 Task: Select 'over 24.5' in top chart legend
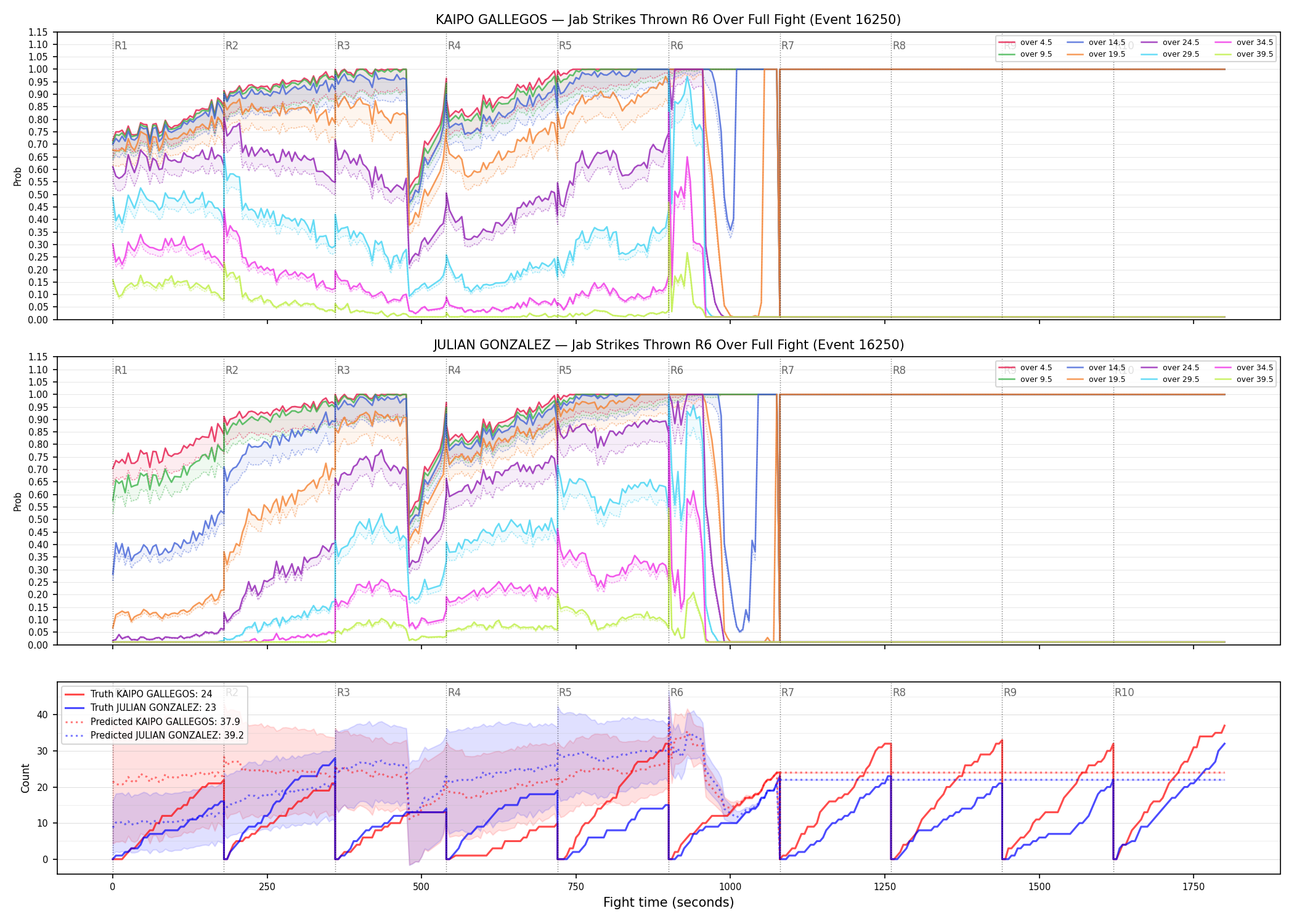(1170, 43)
